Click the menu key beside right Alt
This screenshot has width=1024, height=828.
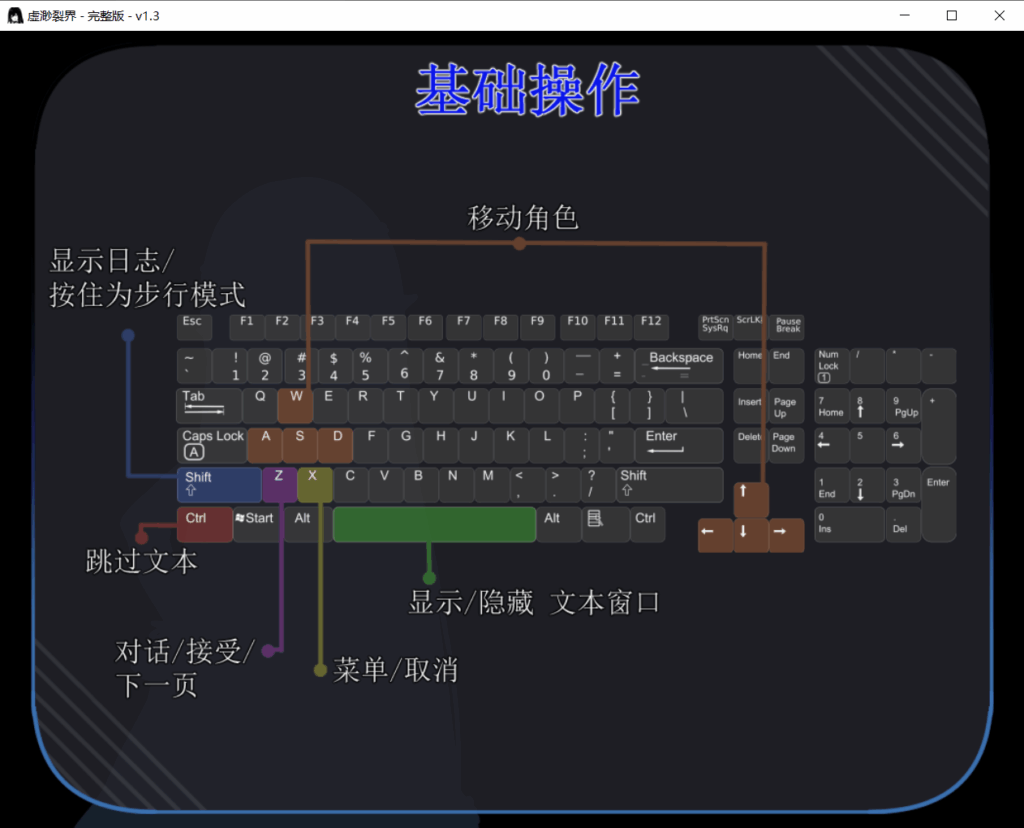605,524
